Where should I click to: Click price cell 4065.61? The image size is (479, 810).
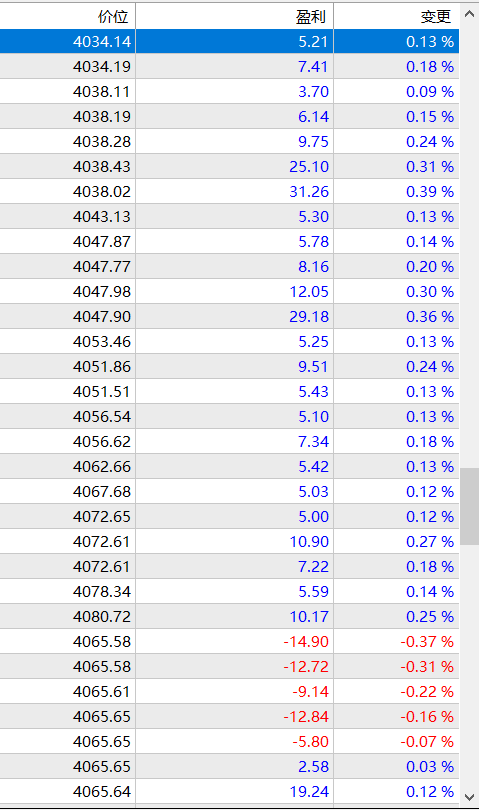[x=102, y=692]
